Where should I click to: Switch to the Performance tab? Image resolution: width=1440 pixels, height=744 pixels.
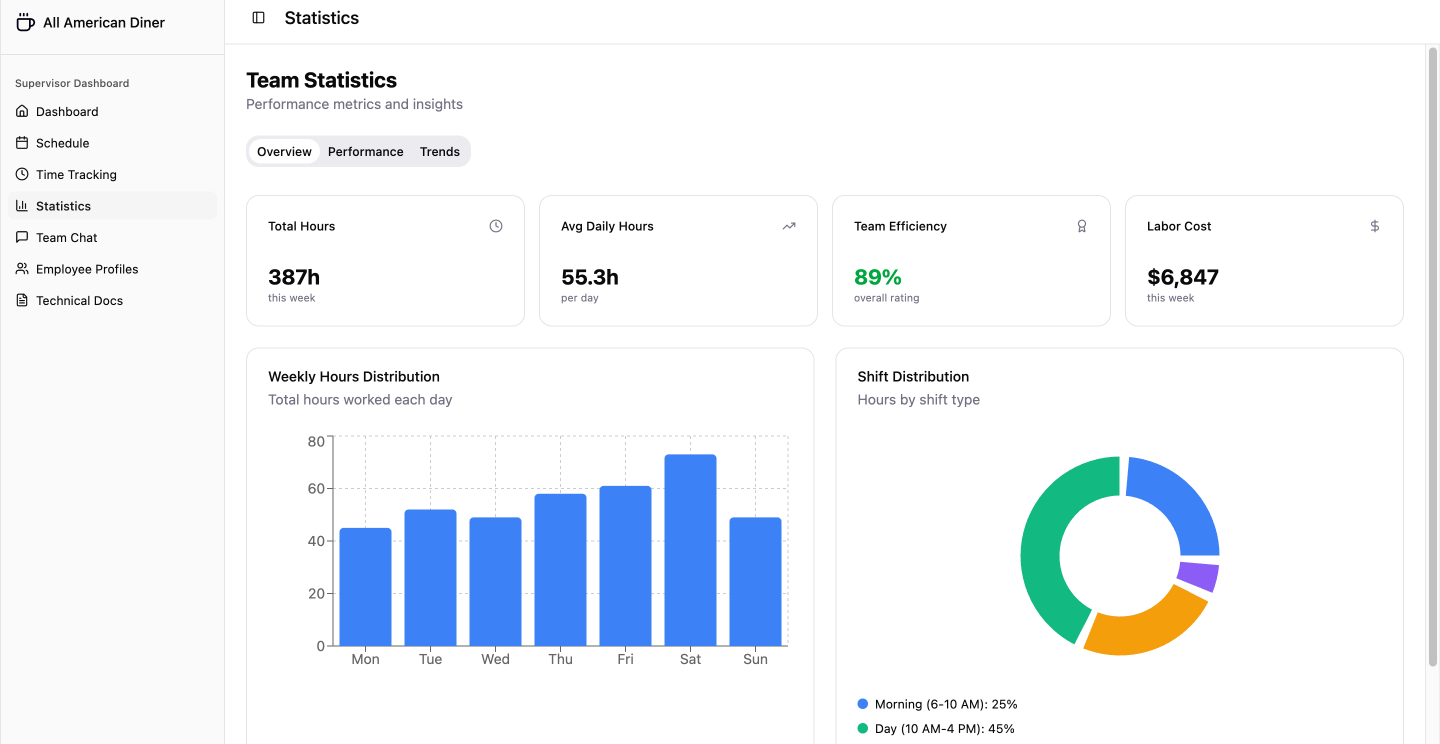pyautogui.click(x=365, y=151)
